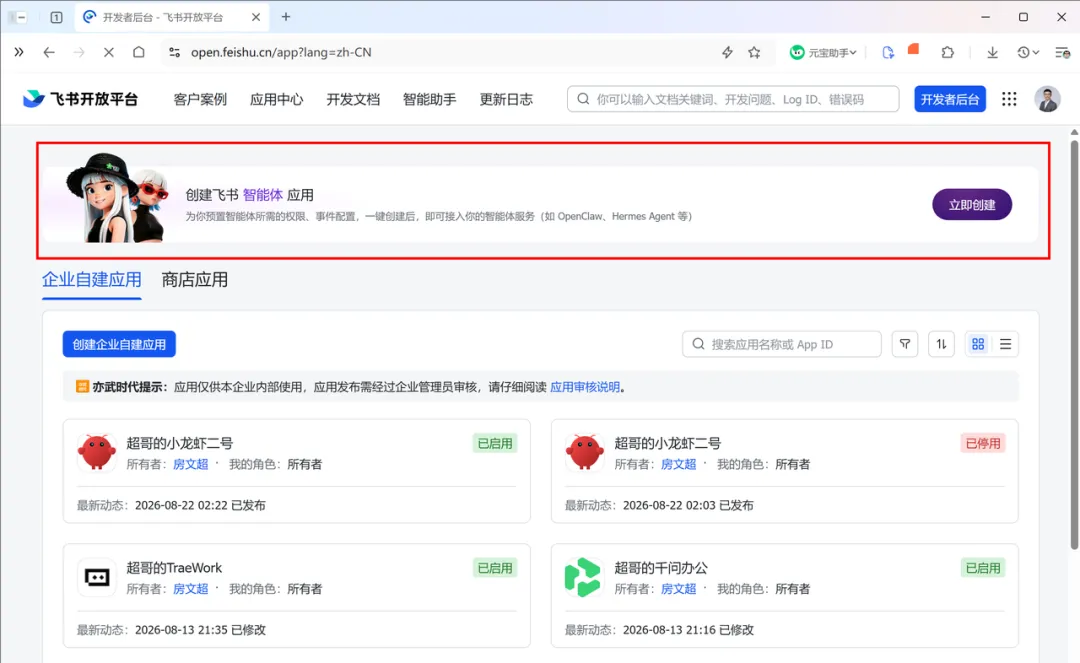The width and height of the screenshot is (1080, 663).
Task: Open the 开发文档 menu item
Action: click(x=353, y=99)
